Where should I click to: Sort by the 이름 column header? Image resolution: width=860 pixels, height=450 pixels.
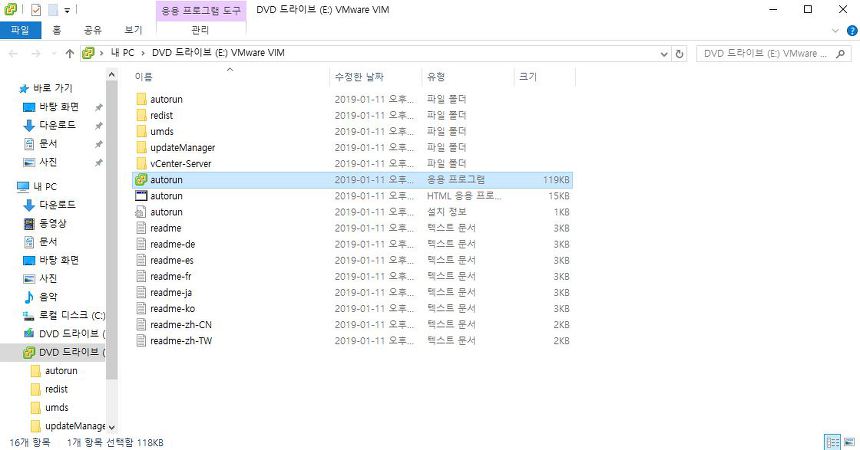(144, 77)
